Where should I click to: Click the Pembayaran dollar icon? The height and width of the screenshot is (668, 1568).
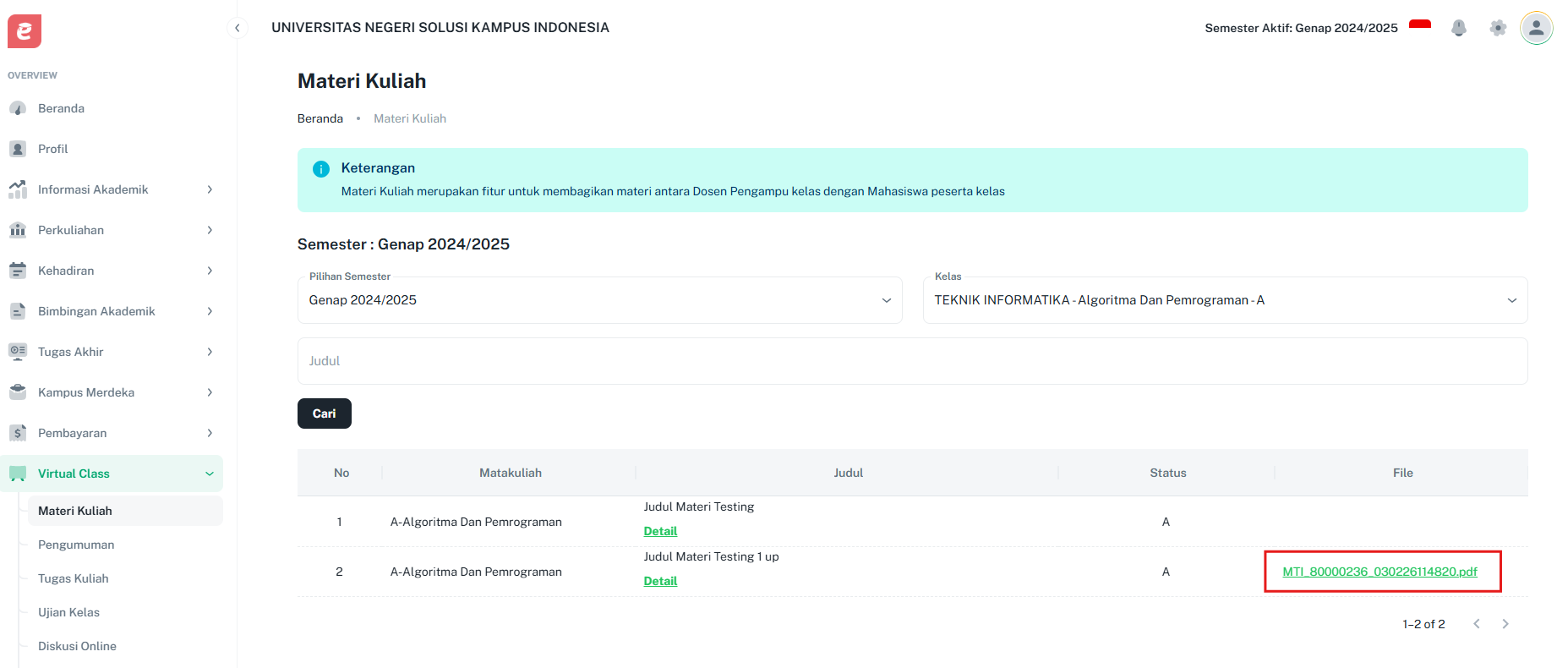pos(18,433)
